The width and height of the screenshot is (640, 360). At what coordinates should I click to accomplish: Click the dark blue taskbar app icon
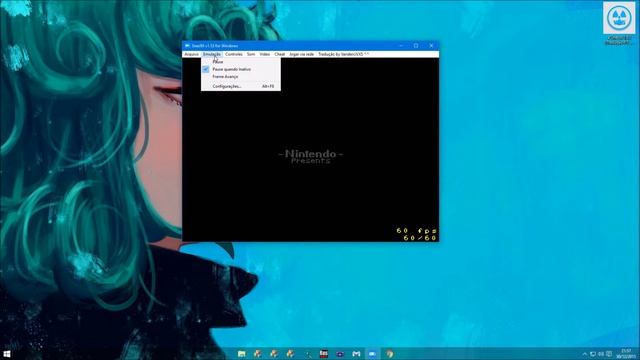pos(340,354)
